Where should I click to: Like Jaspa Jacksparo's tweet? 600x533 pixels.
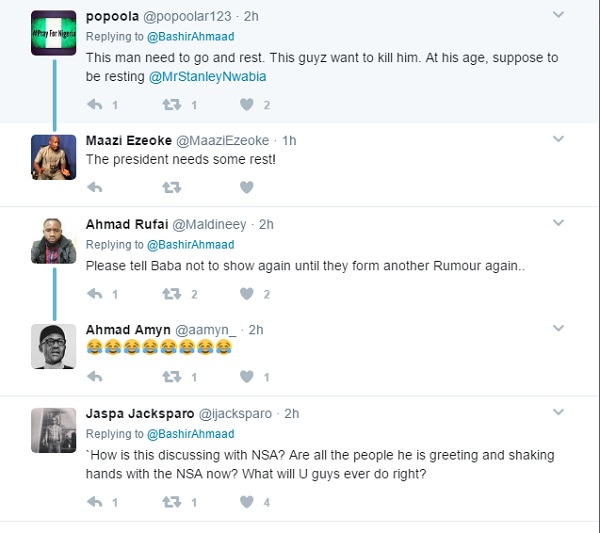click(x=246, y=502)
